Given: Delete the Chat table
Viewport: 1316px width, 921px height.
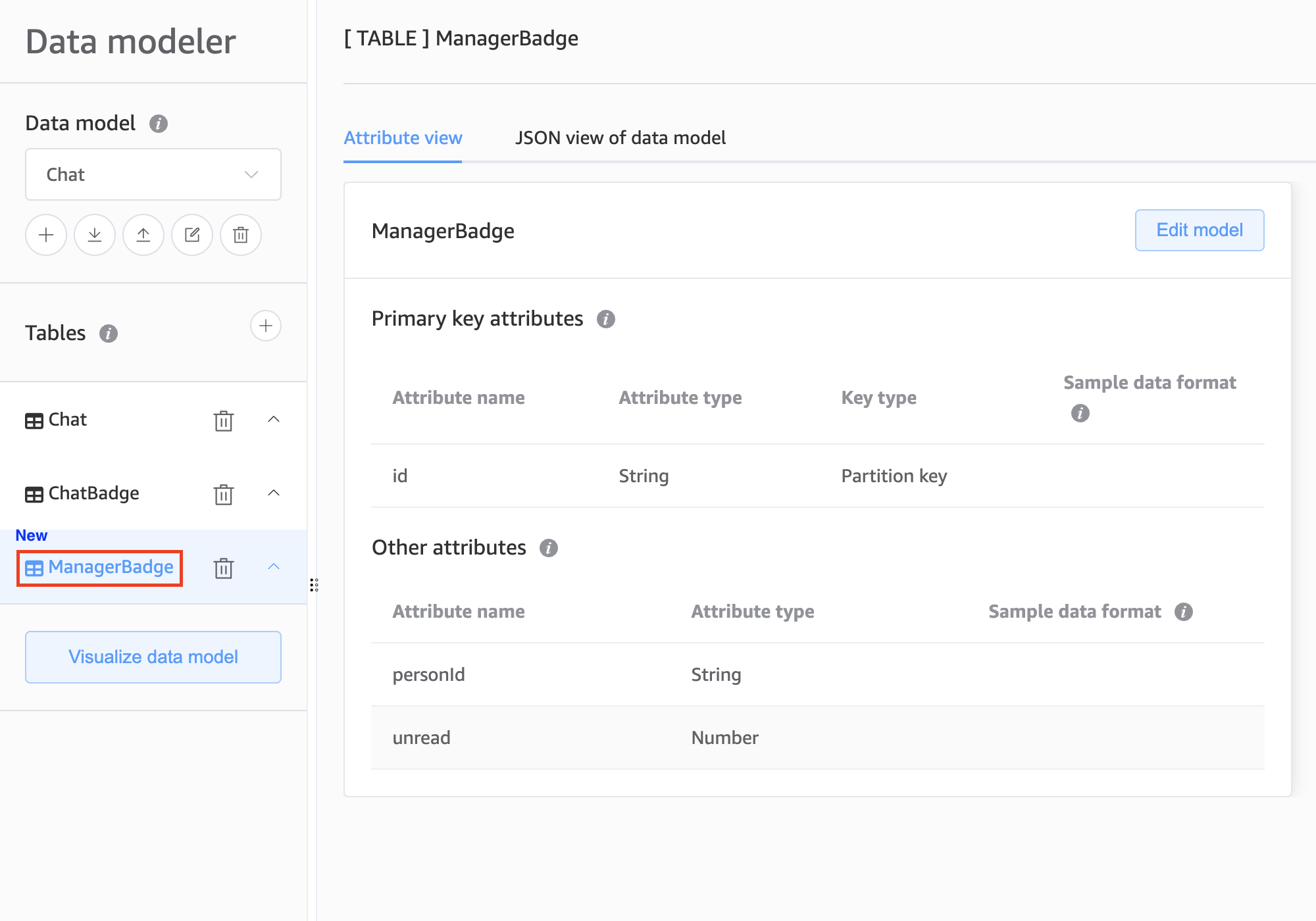Looking at the screenshot, I should tap(224, 420).
